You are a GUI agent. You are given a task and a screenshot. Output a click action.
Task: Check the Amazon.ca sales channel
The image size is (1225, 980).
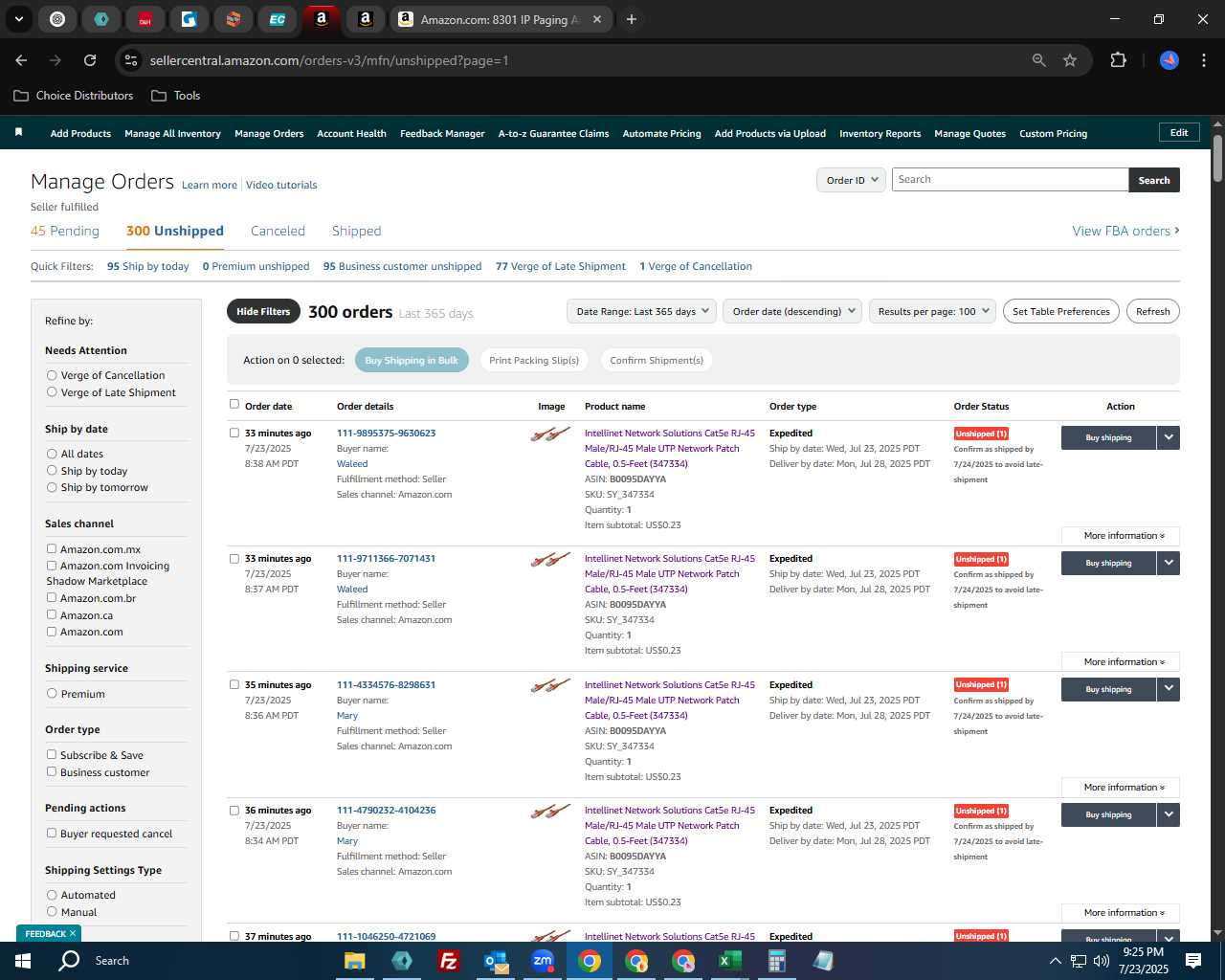click(52, 615)
